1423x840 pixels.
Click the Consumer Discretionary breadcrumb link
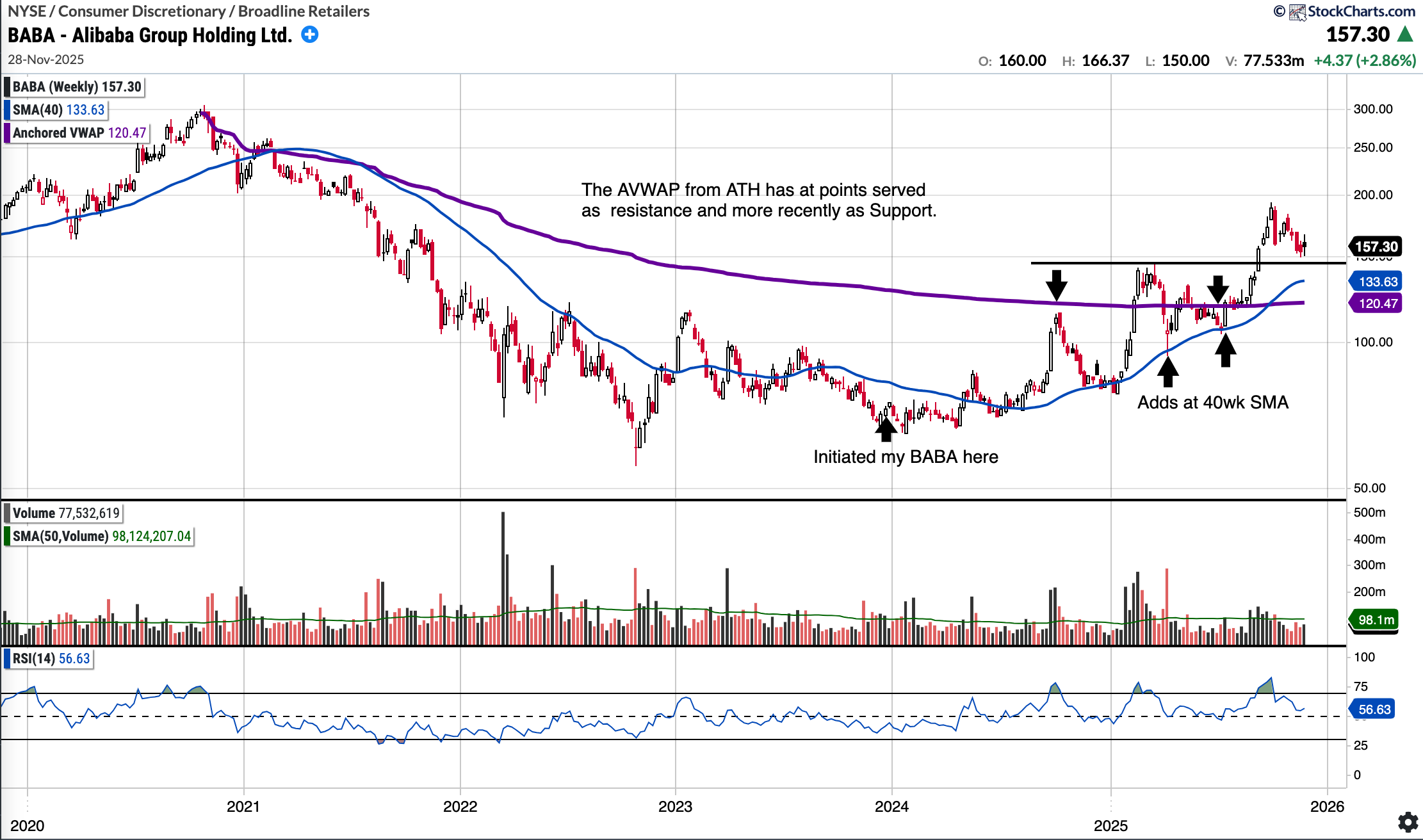[142, 12]
